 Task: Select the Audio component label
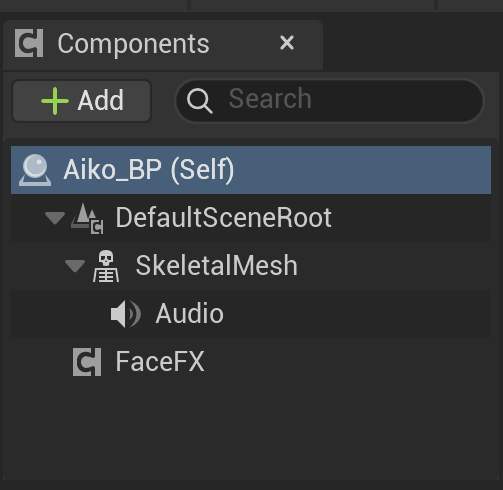click(189, 314)
